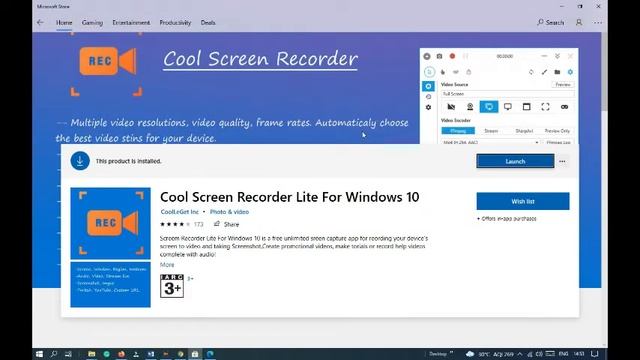The width and height of the screenshot is (640, 360).
Task: Add the app to Wish list
Action: (523, 201)
